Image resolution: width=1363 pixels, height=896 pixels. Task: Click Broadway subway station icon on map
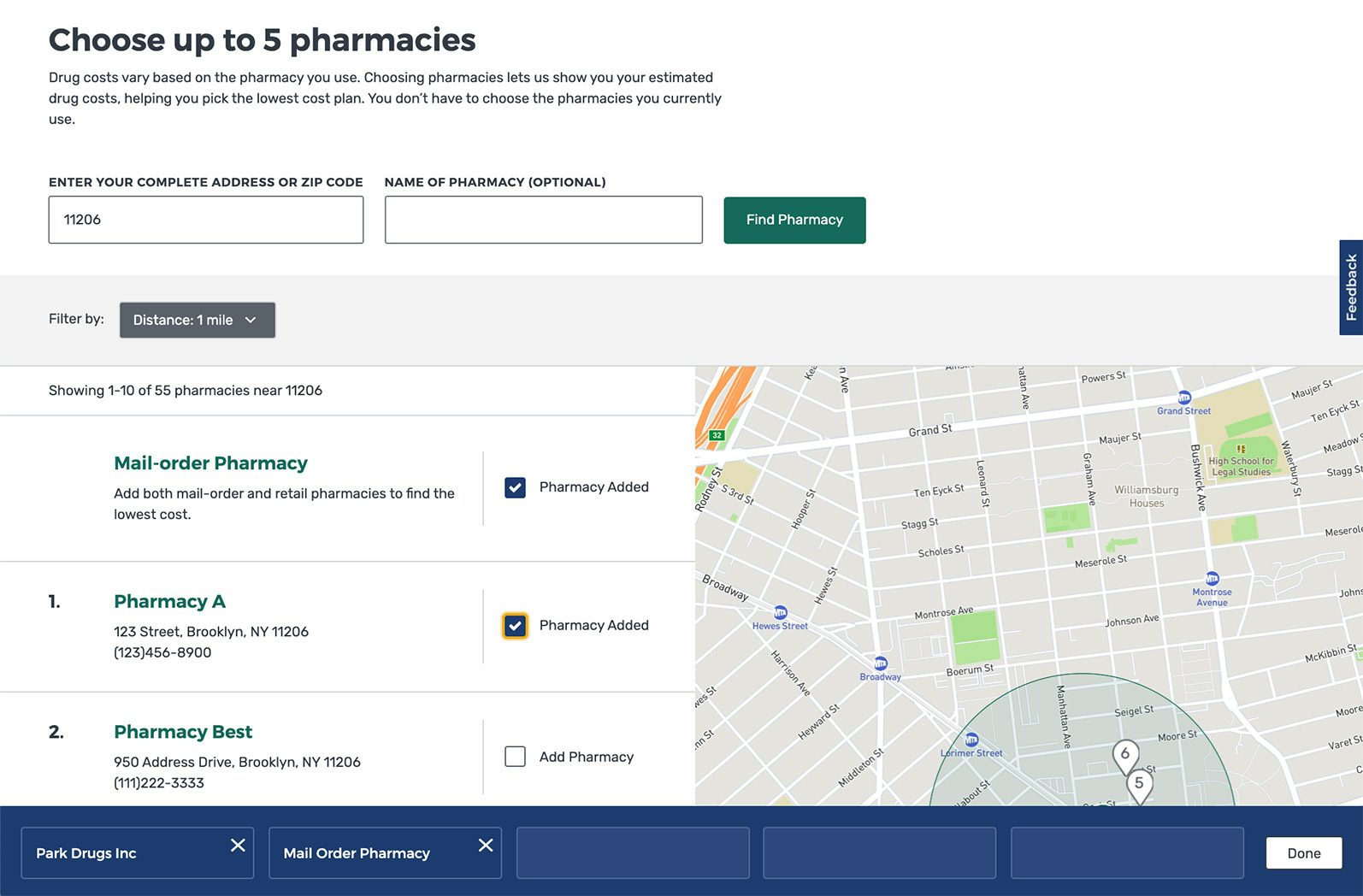(880, 663)
